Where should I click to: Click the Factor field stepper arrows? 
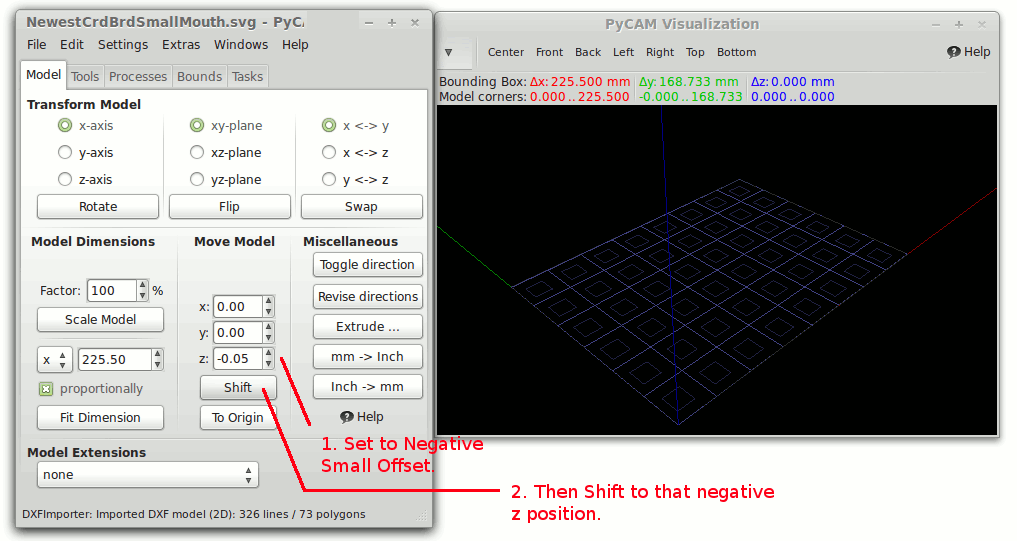(142, 291)
